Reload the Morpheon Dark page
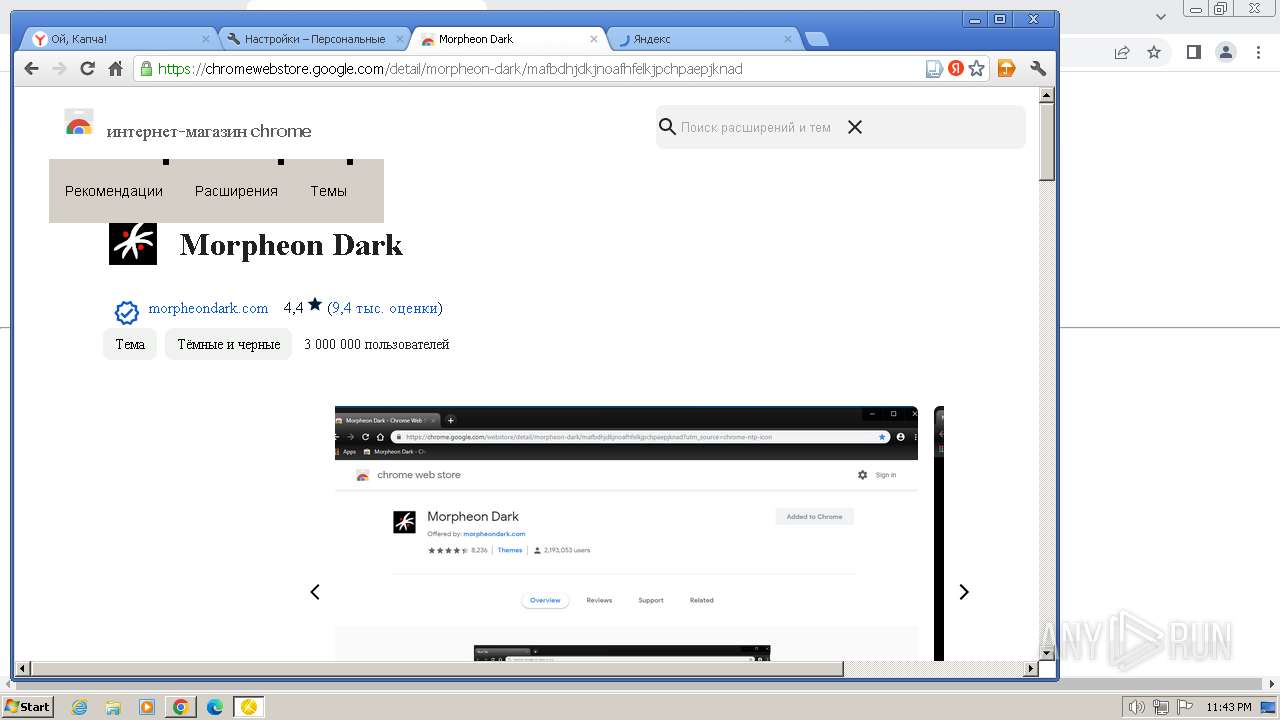This screenshot has height=720, width=1280. point(87,69)
